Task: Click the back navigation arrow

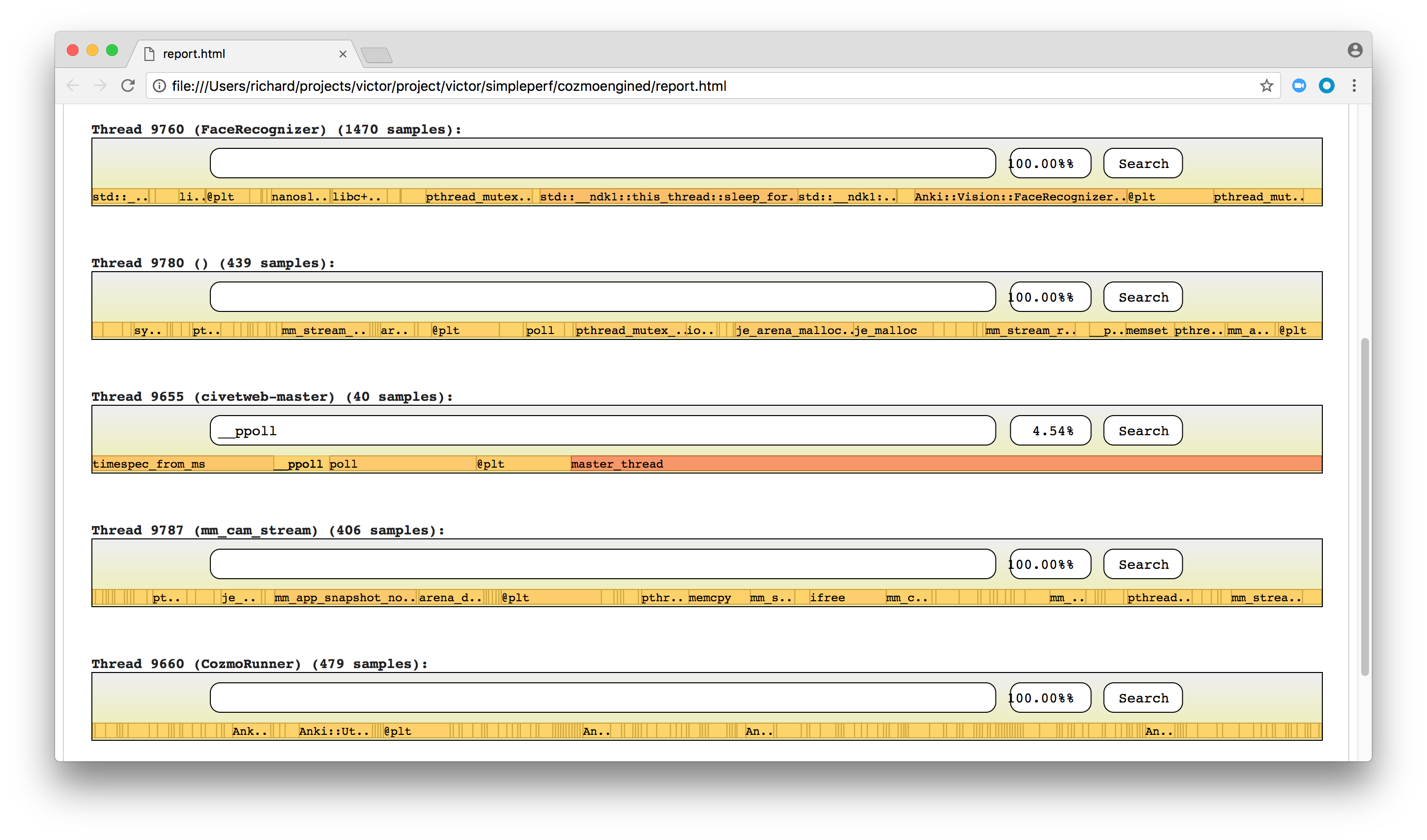Action: tap(73, 85)
